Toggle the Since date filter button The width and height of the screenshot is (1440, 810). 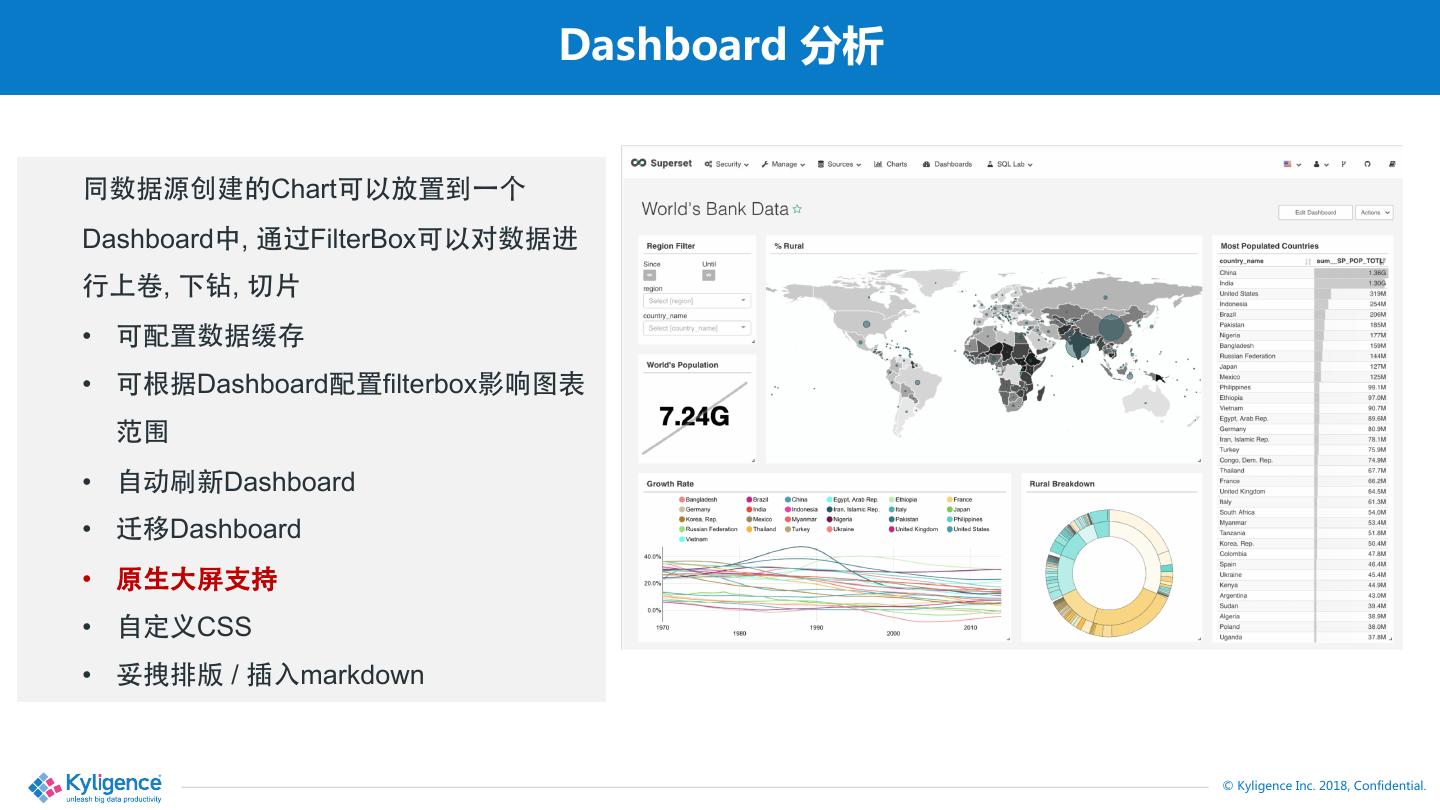650,275
